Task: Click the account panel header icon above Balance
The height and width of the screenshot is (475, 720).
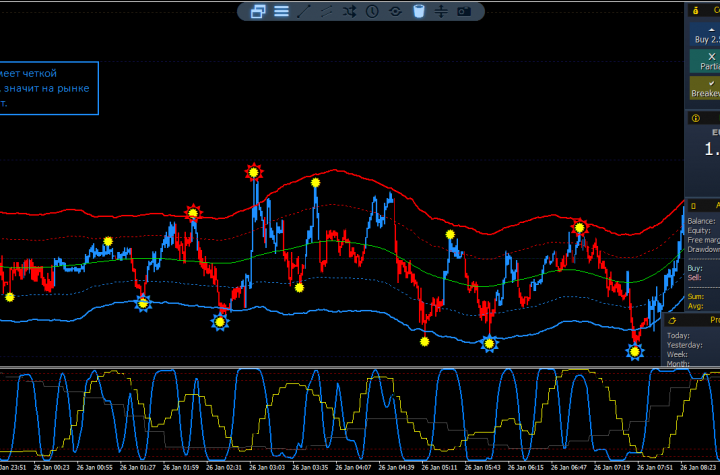Action: [694, 204]
